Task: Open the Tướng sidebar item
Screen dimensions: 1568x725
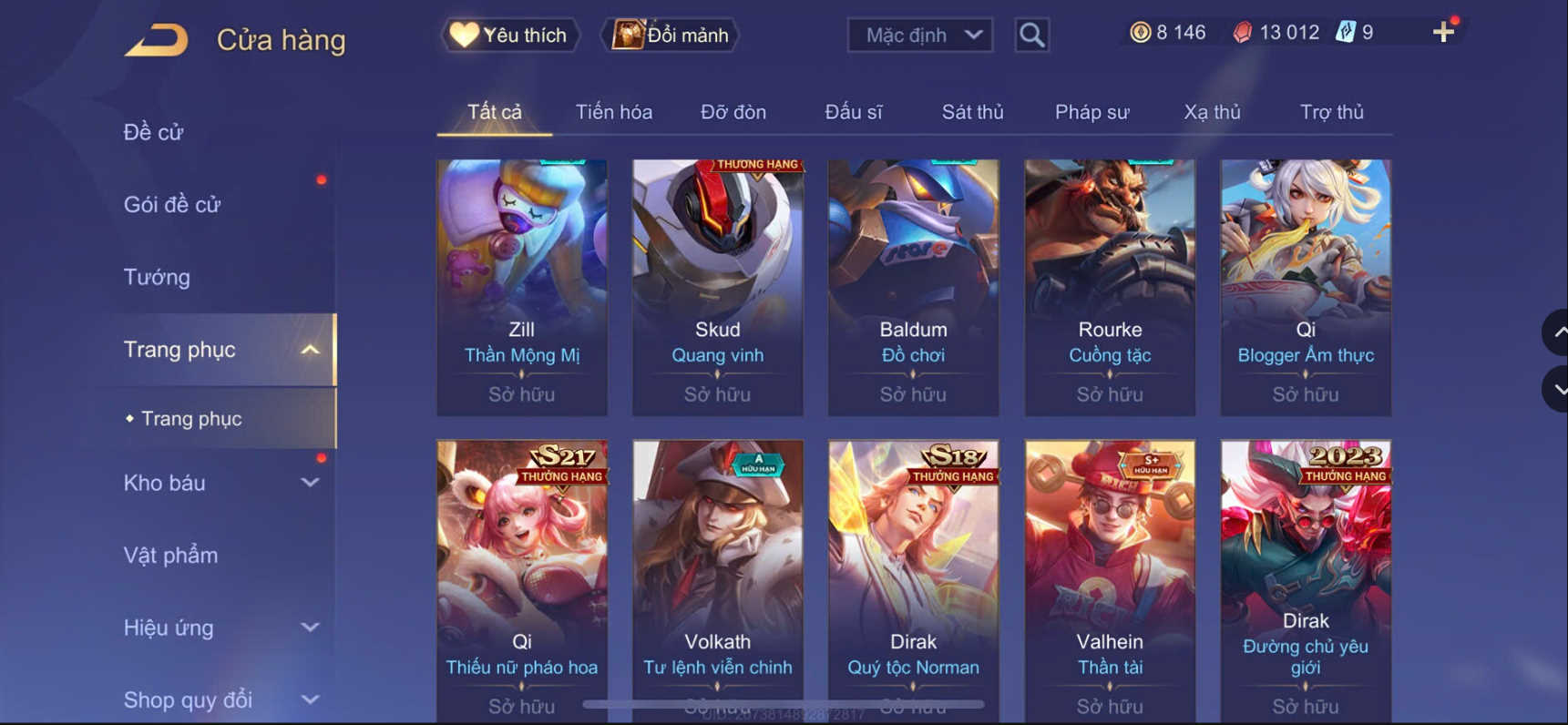Action: tap(157, 277)
